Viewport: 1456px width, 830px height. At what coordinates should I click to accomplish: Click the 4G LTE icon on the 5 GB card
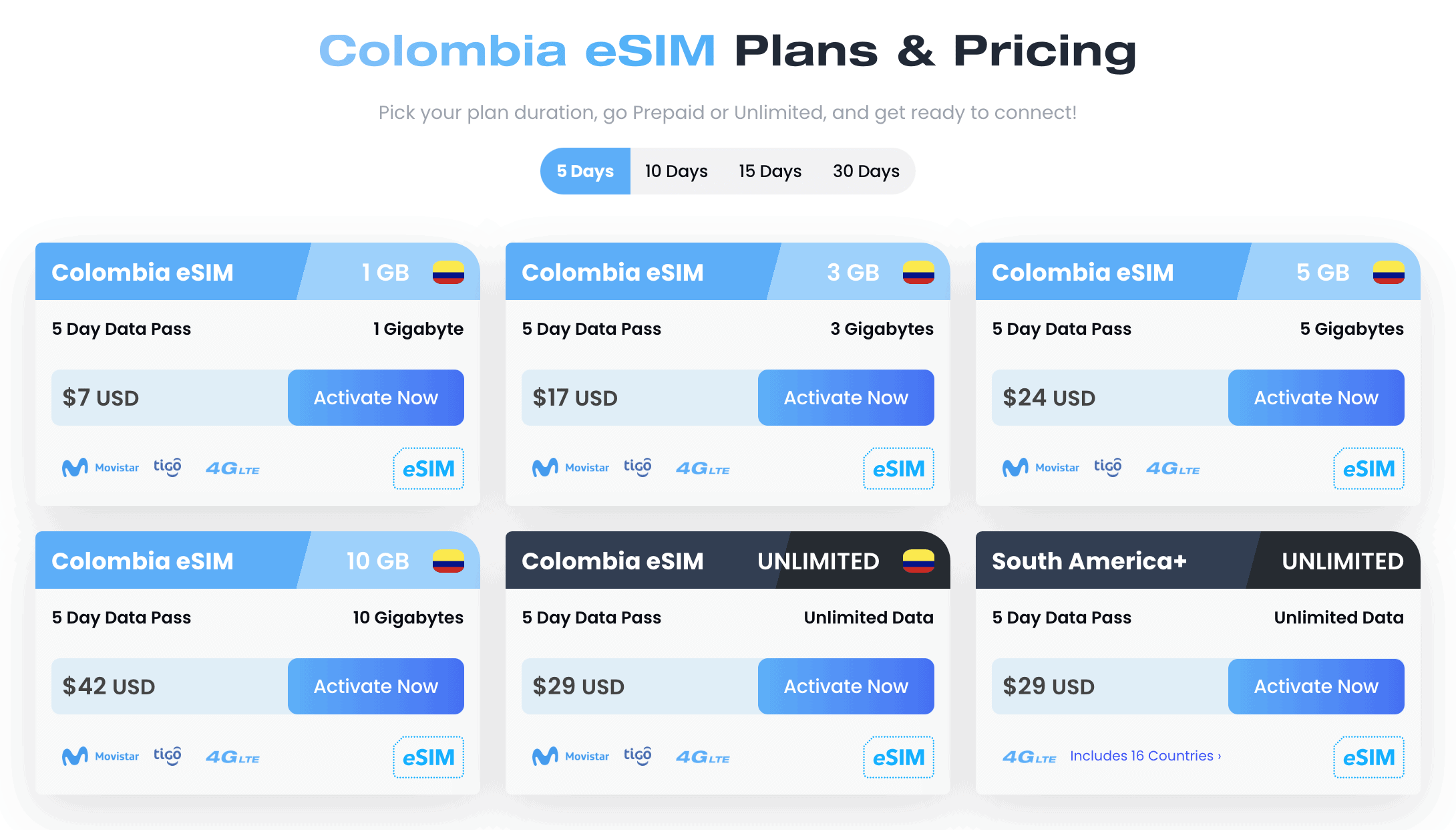(x=1173, y=468)
